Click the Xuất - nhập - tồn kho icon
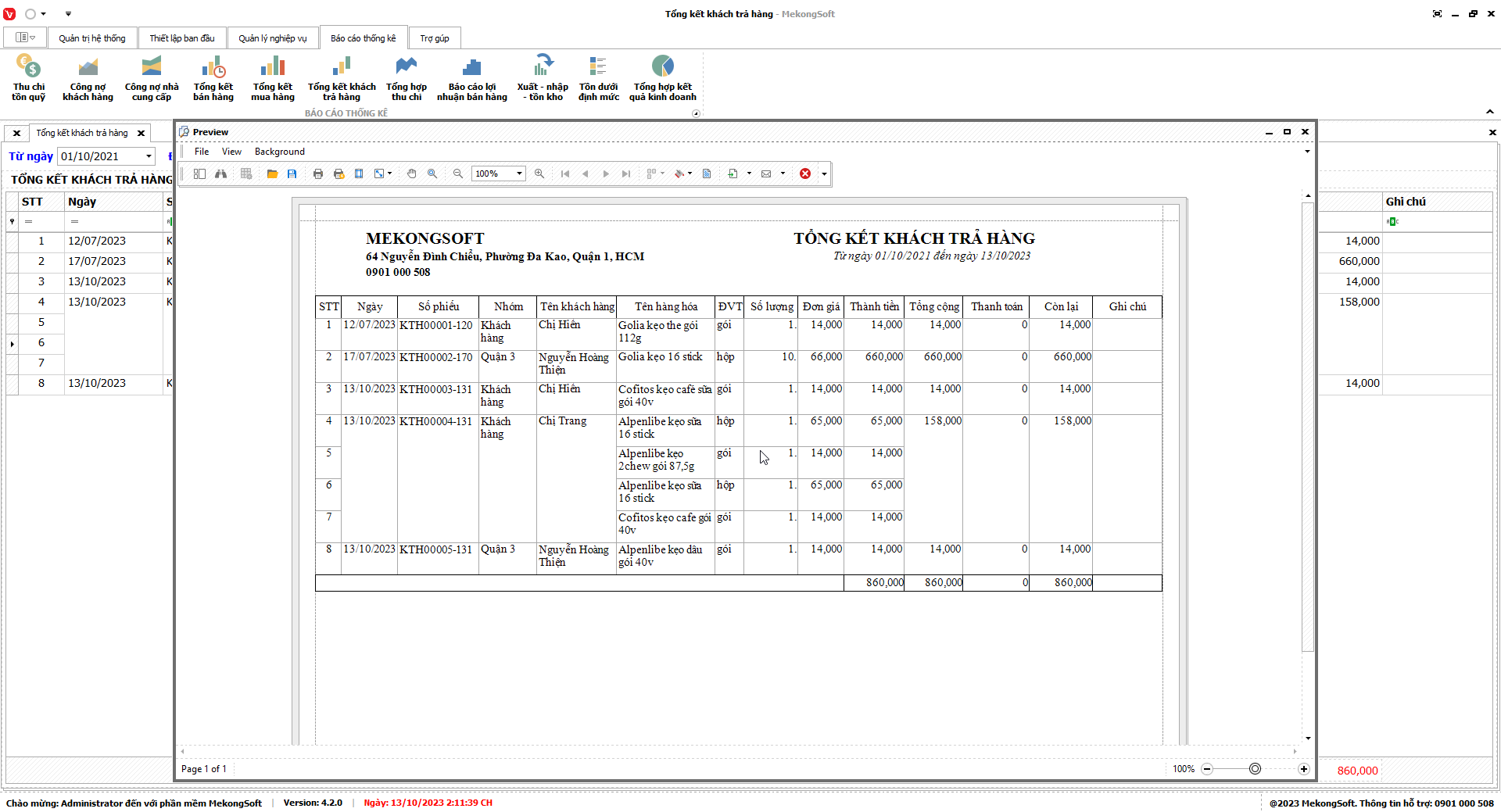This screenshot has width=1501, height=812. point(543,79)
